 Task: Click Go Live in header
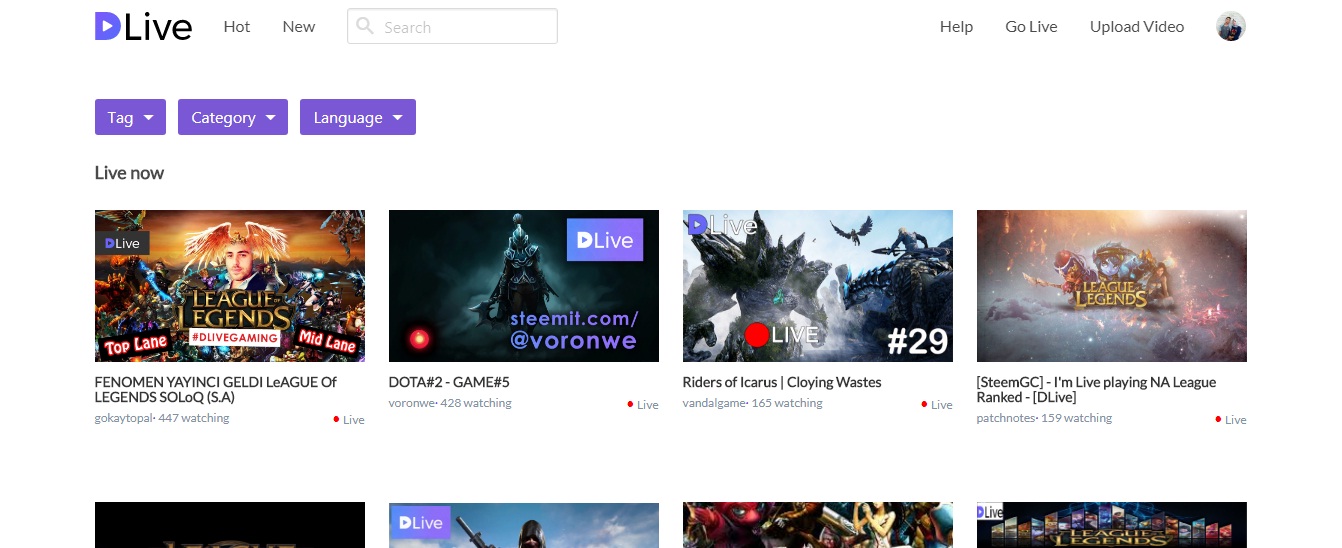[1031, 27]
